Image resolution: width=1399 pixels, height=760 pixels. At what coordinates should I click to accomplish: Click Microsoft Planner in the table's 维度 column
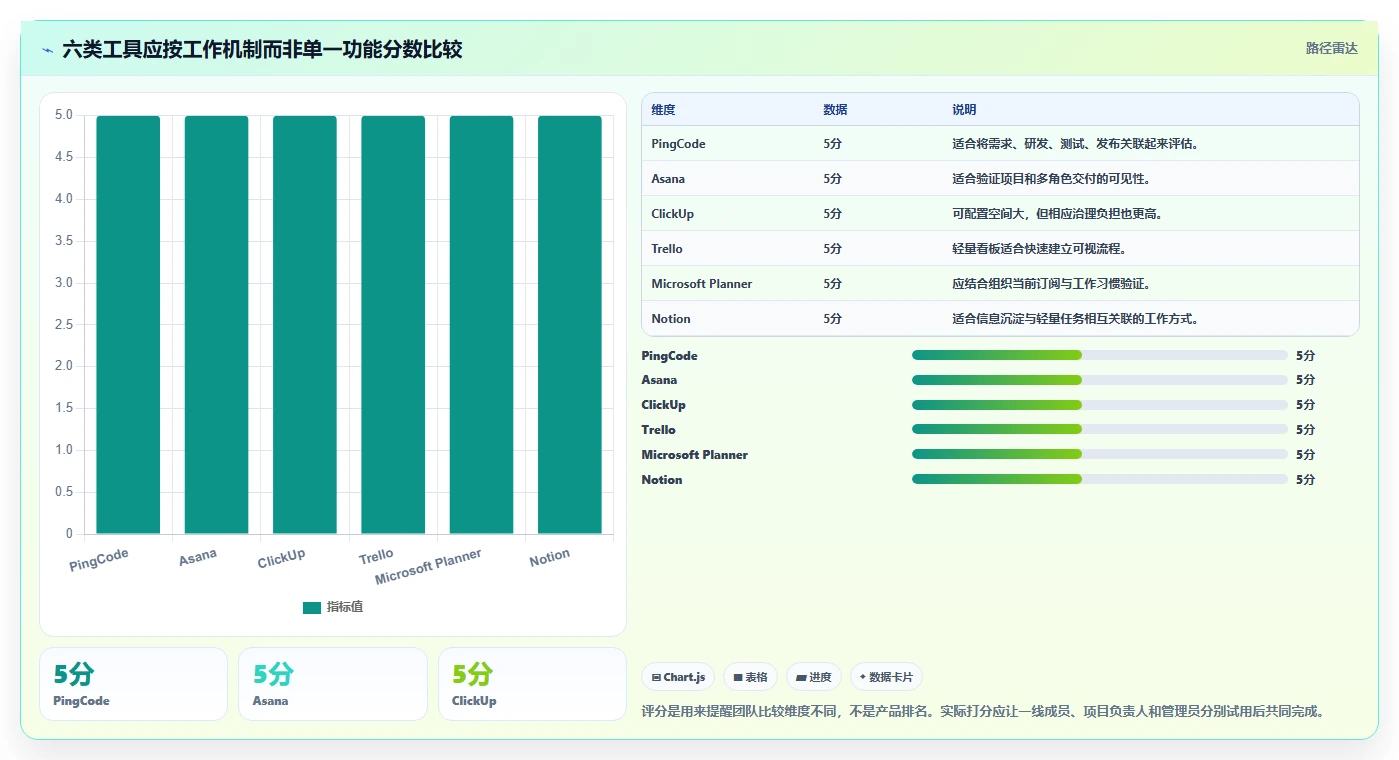click(701, 284)
